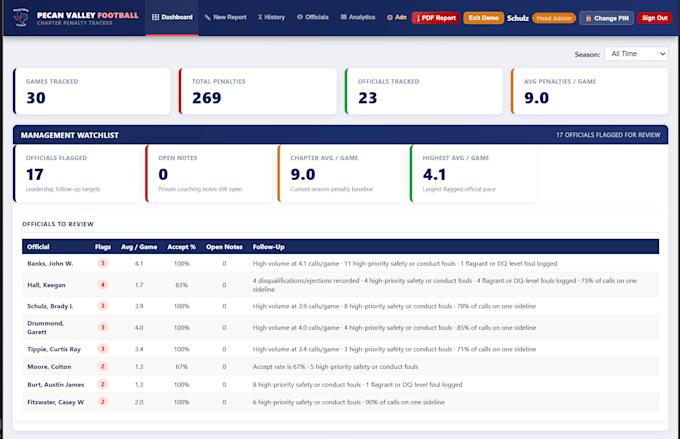Open the Analytics tab

[x=358, y=17]
